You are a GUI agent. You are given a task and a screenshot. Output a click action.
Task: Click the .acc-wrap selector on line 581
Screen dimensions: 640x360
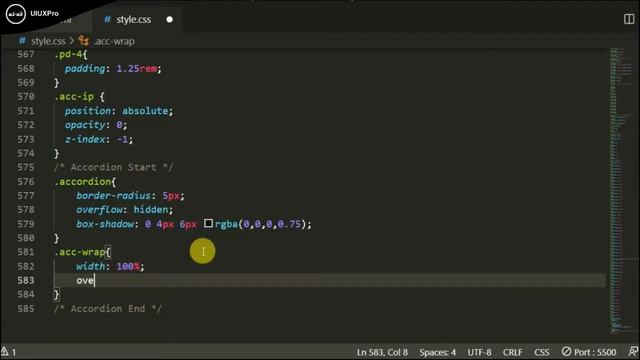[x=80, y=252]
